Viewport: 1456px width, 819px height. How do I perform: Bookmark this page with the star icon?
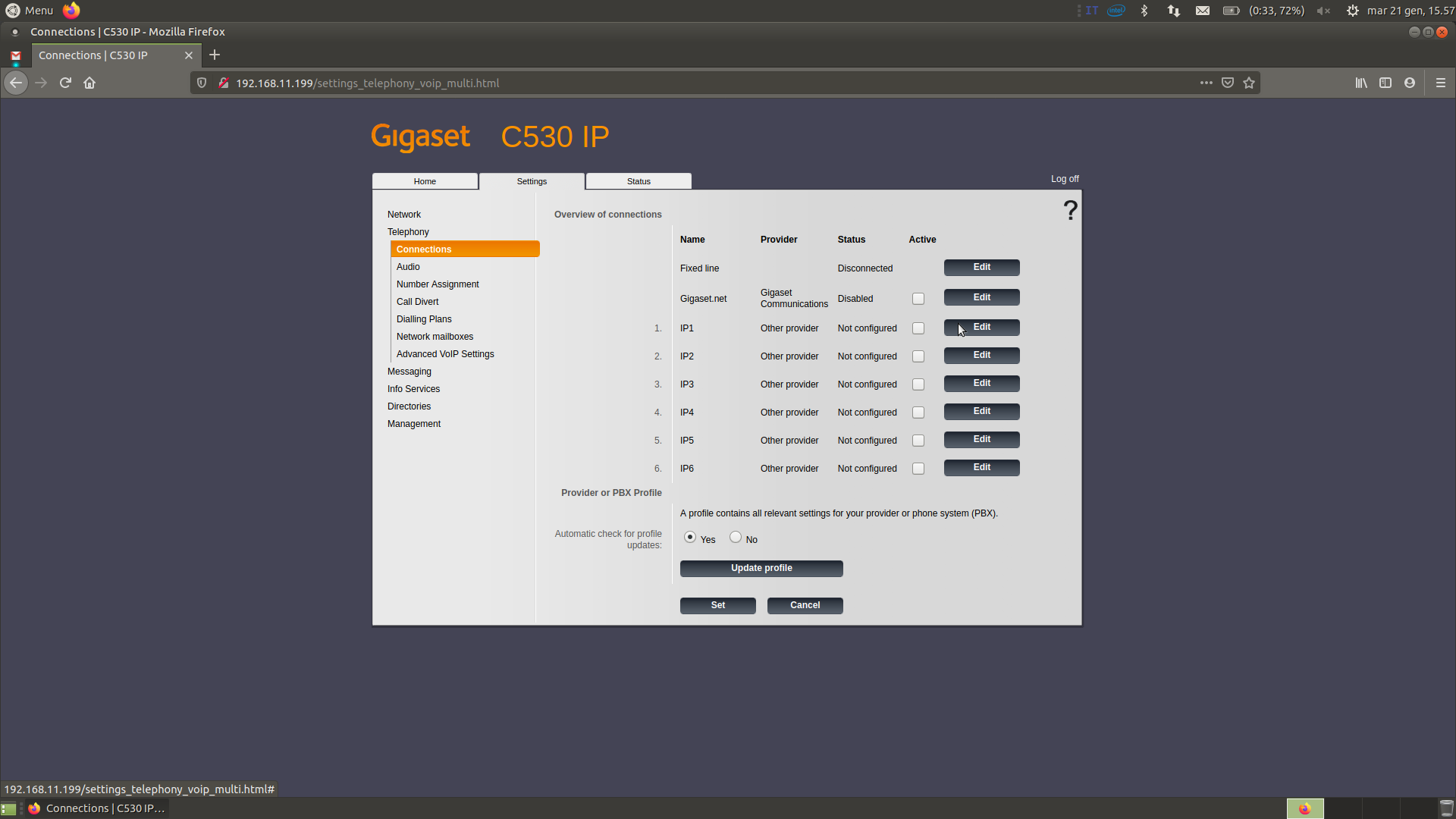[1249, 83]
